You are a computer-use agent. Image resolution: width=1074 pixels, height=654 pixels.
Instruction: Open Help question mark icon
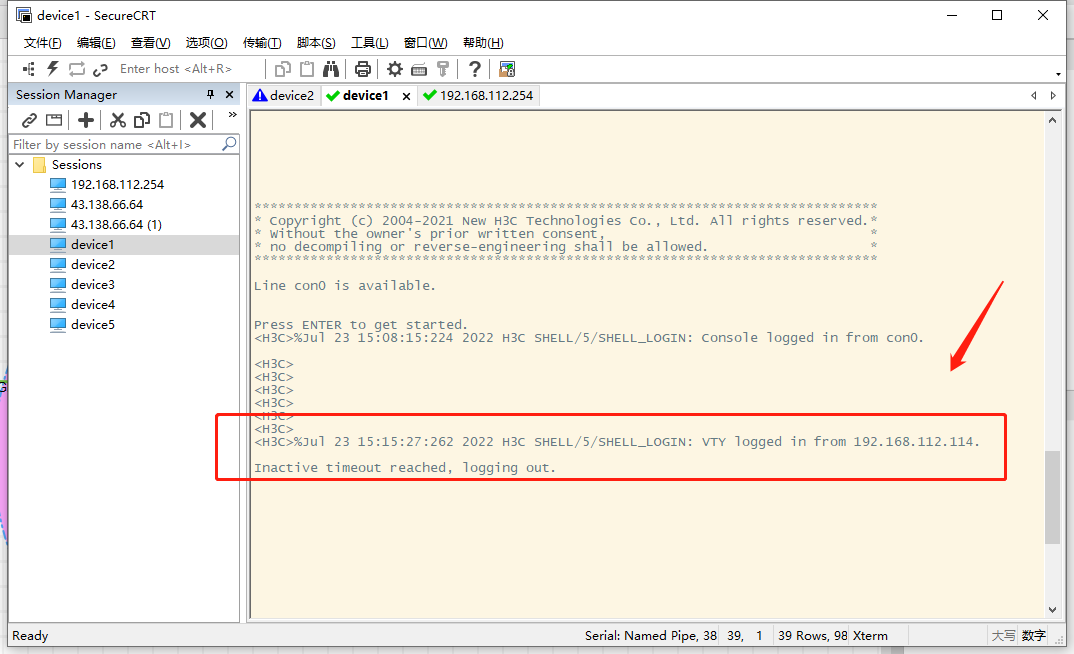click(474, 69)
